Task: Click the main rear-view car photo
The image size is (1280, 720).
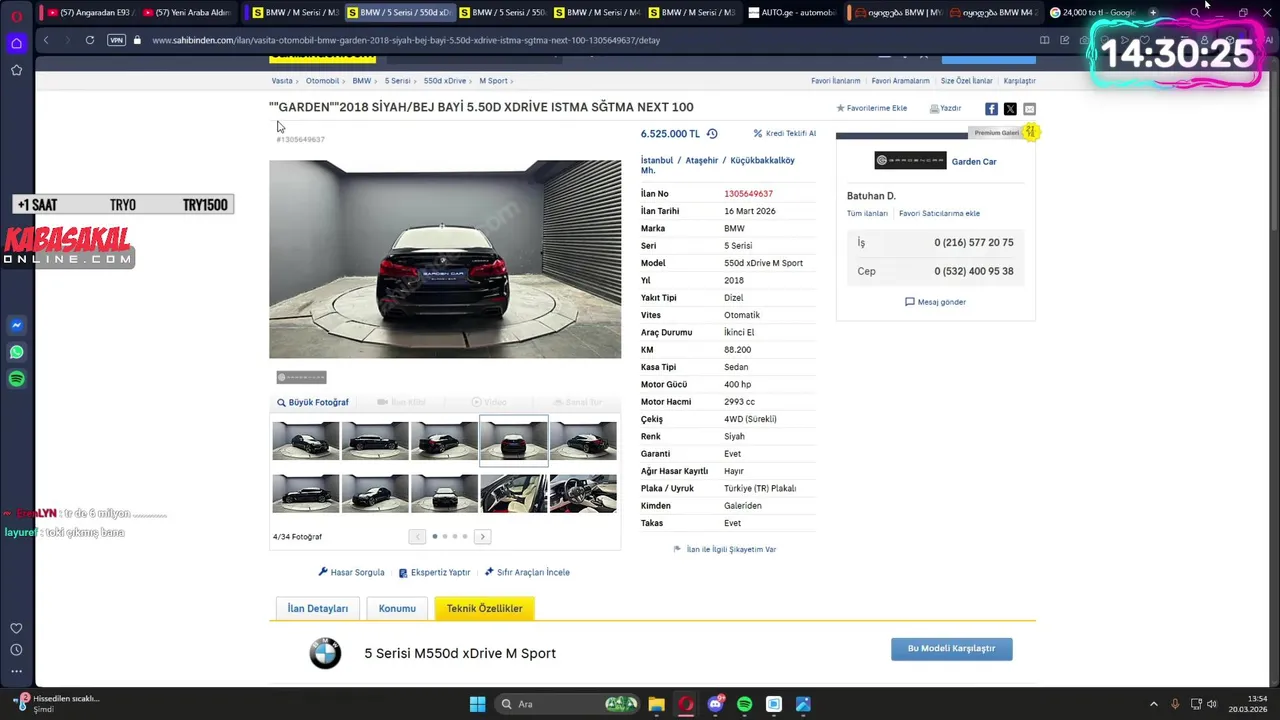Action: (x=445, y=259)
